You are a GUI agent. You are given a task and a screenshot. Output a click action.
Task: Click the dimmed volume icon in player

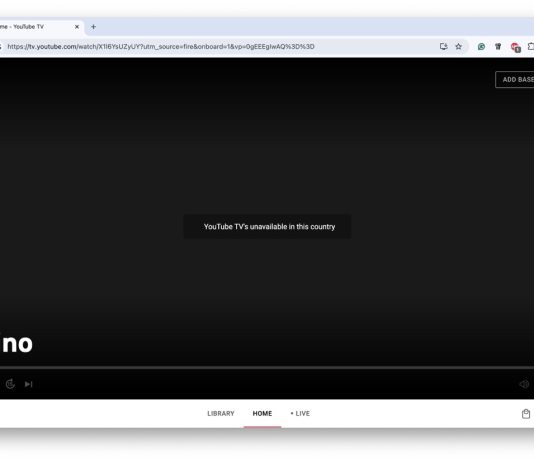coord(524,384)
